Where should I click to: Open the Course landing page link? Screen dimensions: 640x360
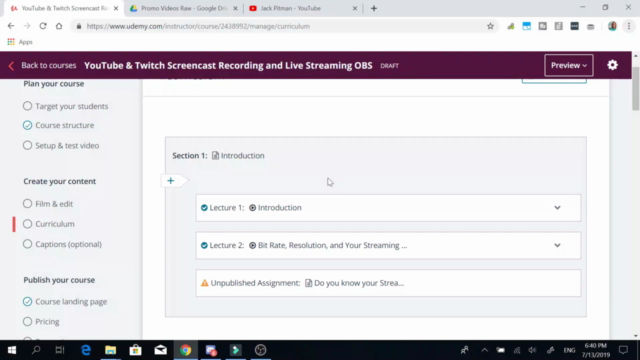tap(71, 302)
